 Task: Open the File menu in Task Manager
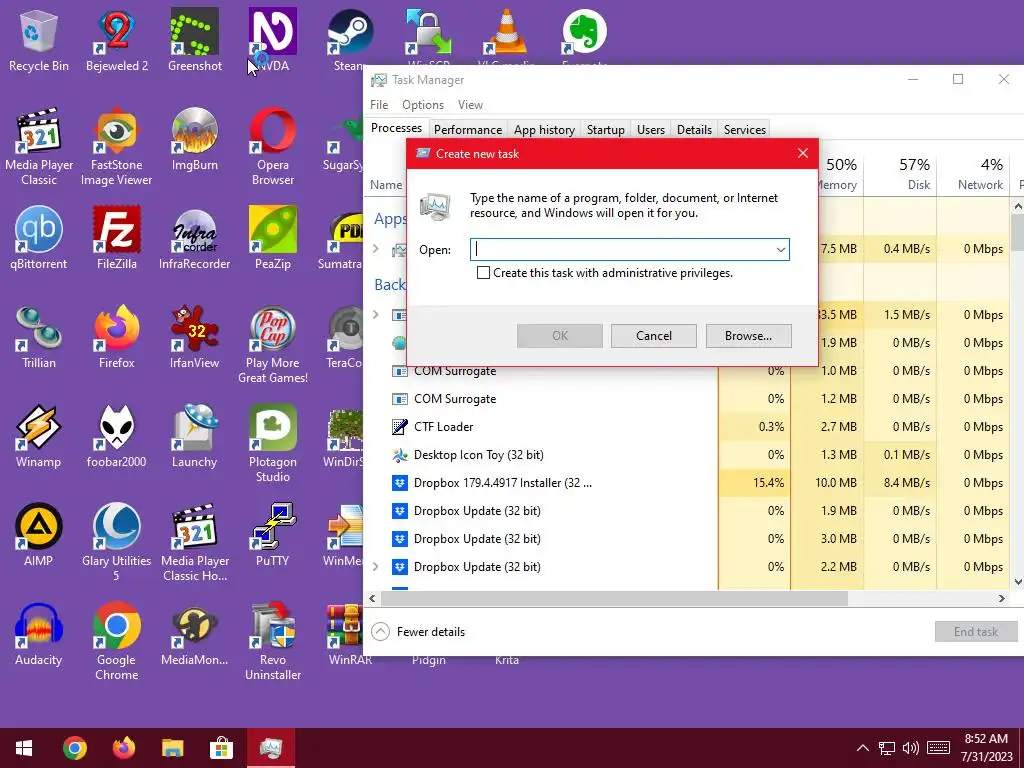point(379,104)
